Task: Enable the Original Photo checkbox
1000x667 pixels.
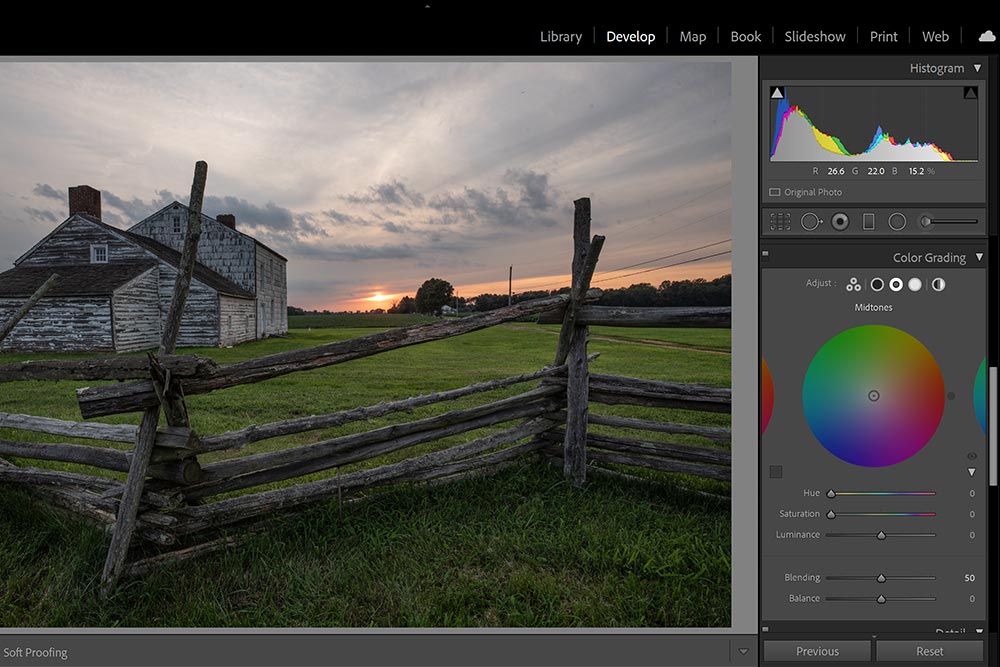Action: 774,192
